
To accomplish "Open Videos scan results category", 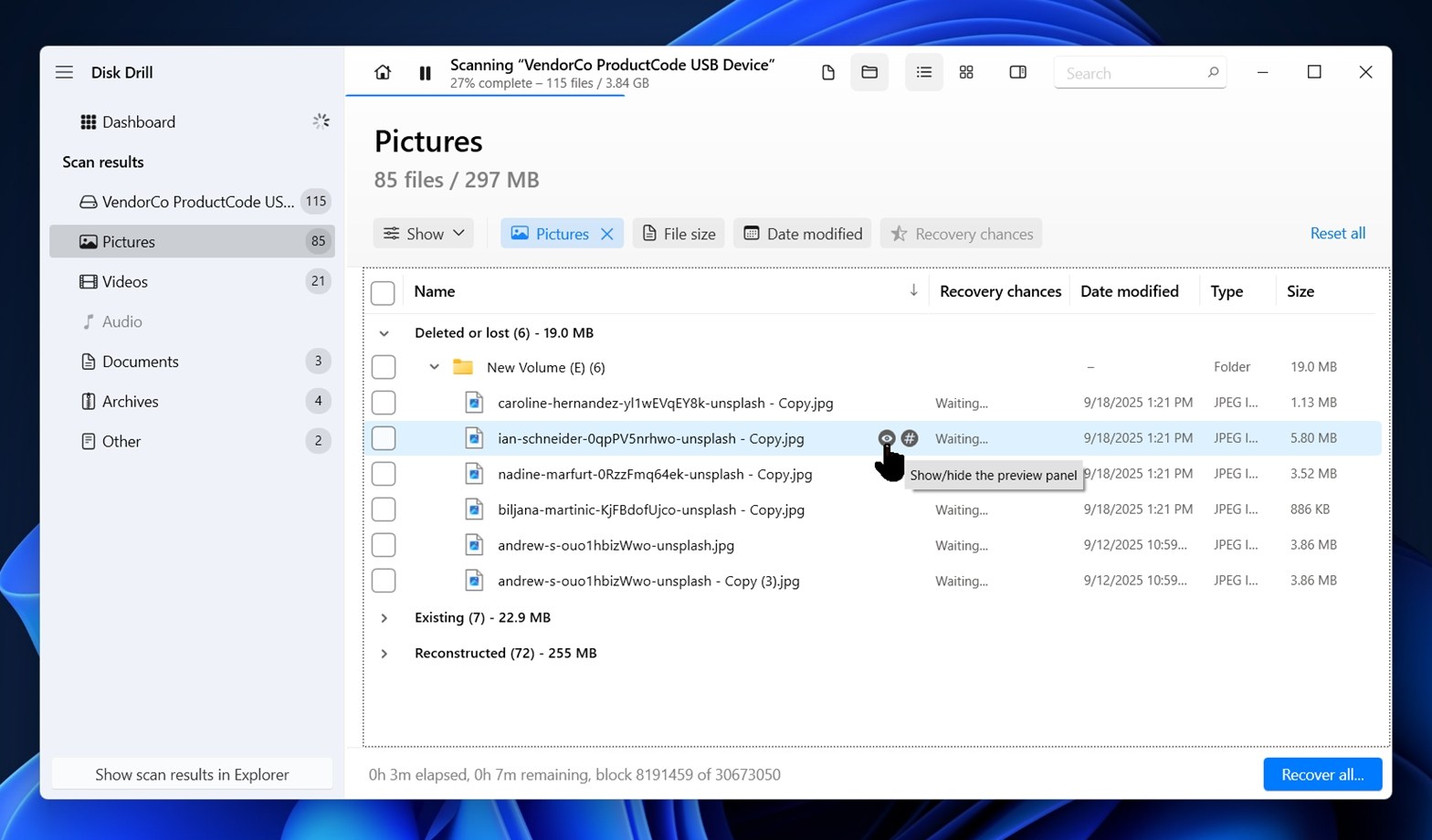I will click(x=125, y=282).
